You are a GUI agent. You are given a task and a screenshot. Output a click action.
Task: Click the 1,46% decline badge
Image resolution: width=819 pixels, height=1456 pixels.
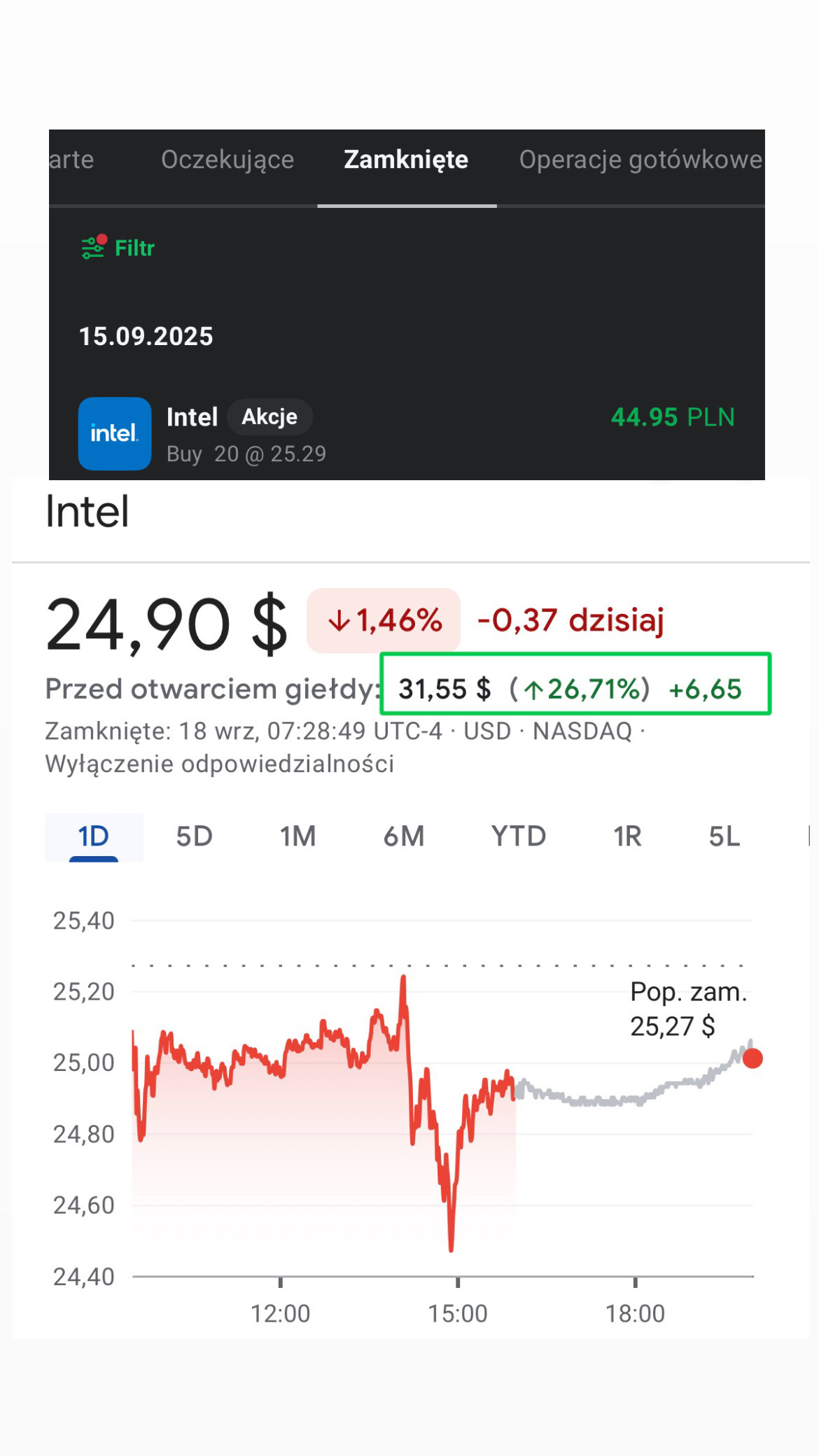[384, 620]
